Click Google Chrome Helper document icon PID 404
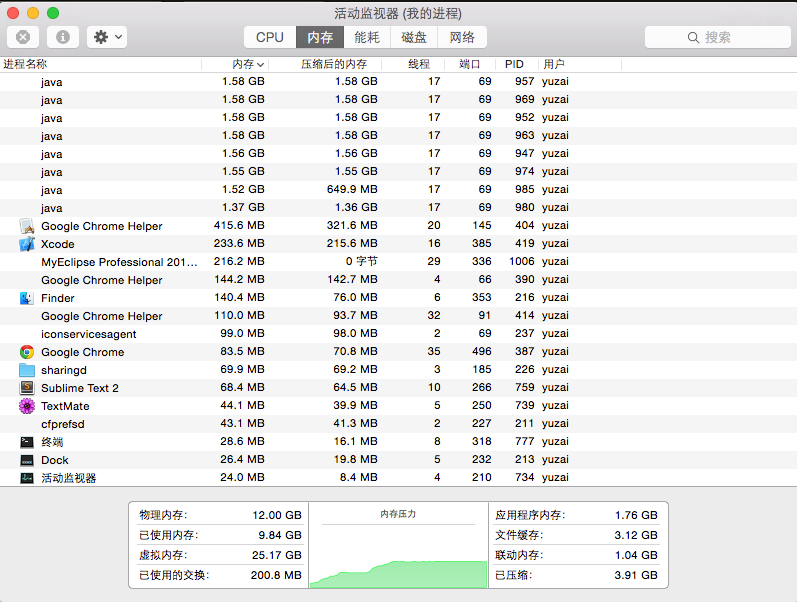This screenshot has height=602, width=797. coord(27,226)
